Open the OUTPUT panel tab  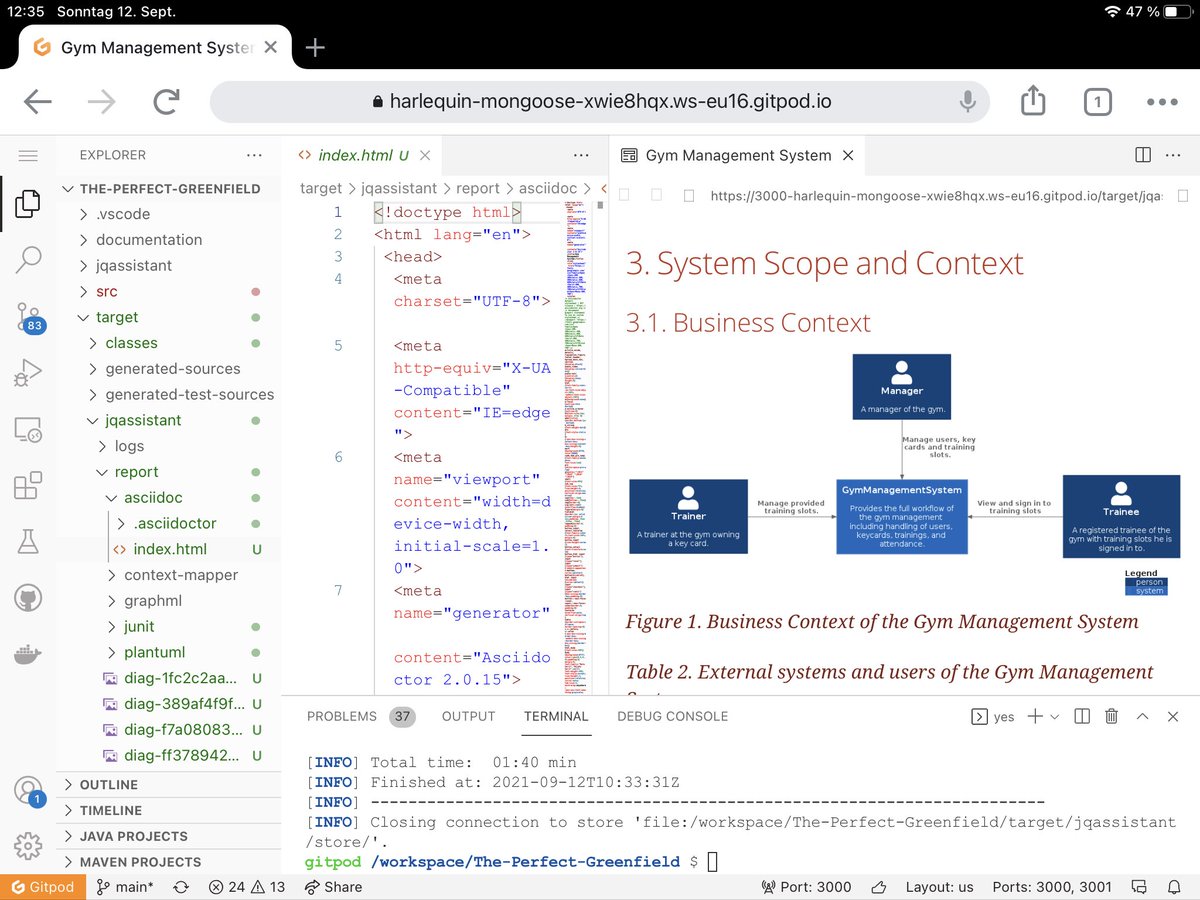pyautogui.click(x=469, y=716)
